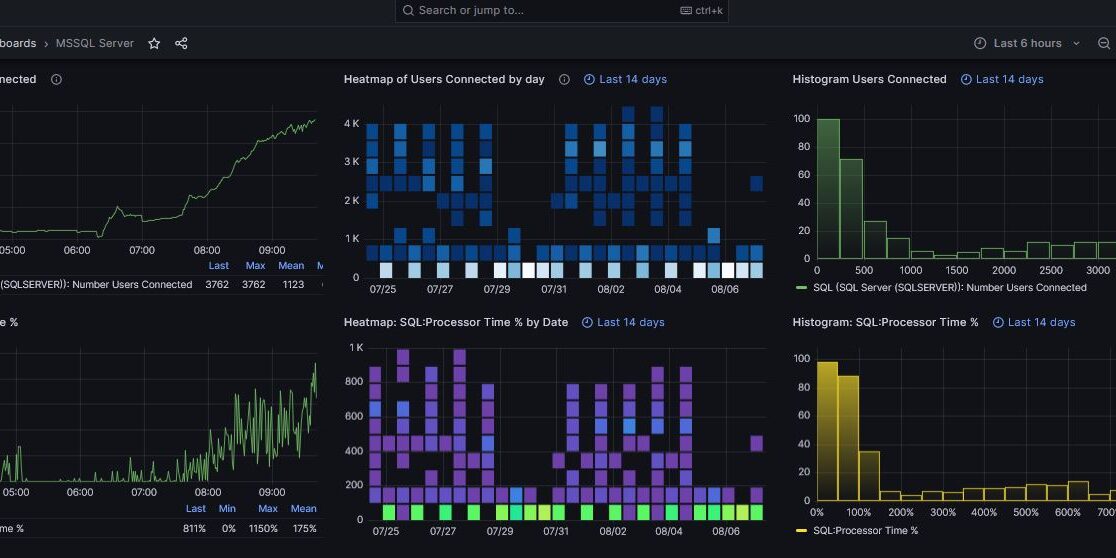
Task: Click info icon beside Heatmap of Users Connected
Action: pos(564,79)
